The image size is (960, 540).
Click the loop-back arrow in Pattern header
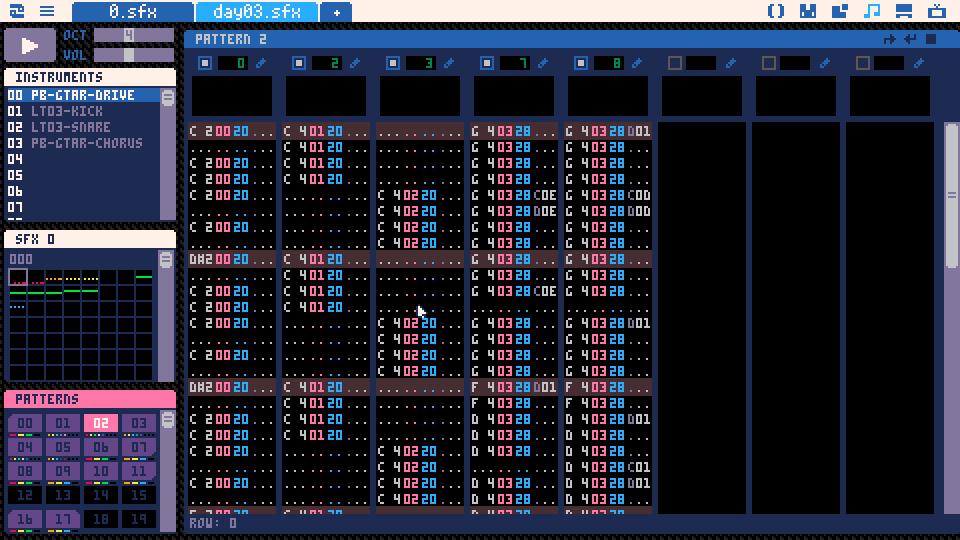coord(910,40)
